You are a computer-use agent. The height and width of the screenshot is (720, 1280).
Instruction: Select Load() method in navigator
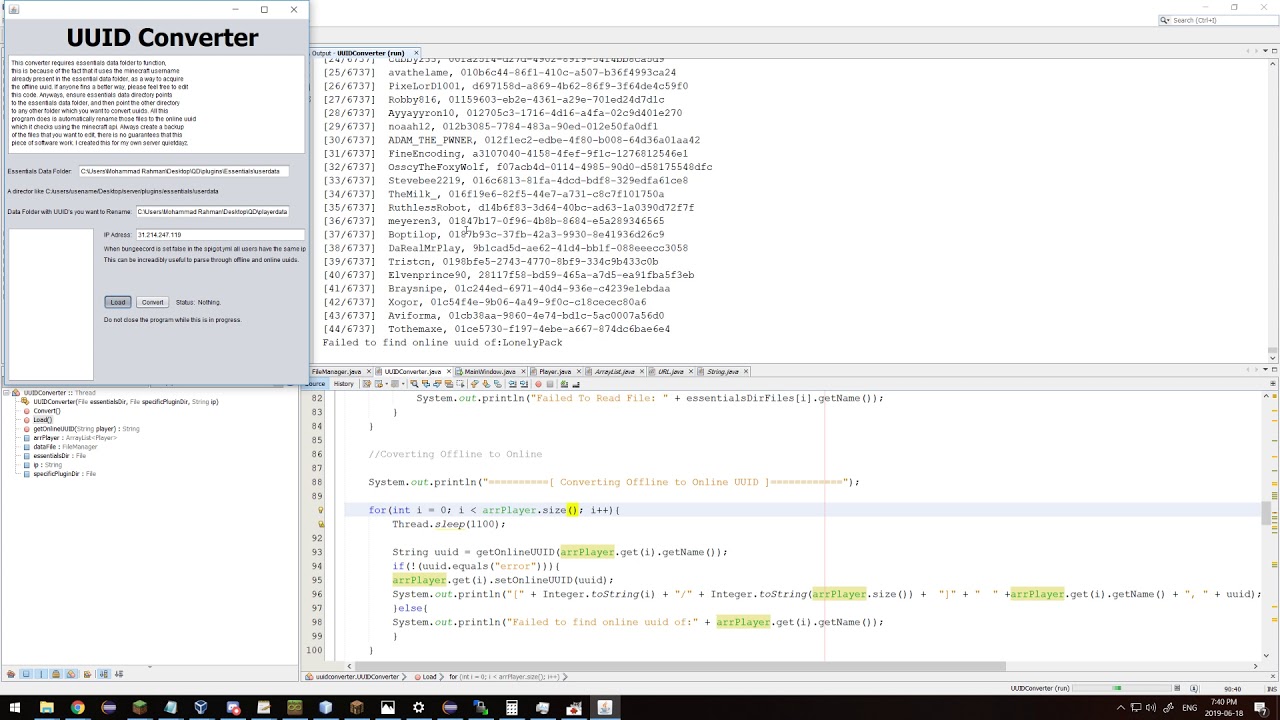(42, 420)
